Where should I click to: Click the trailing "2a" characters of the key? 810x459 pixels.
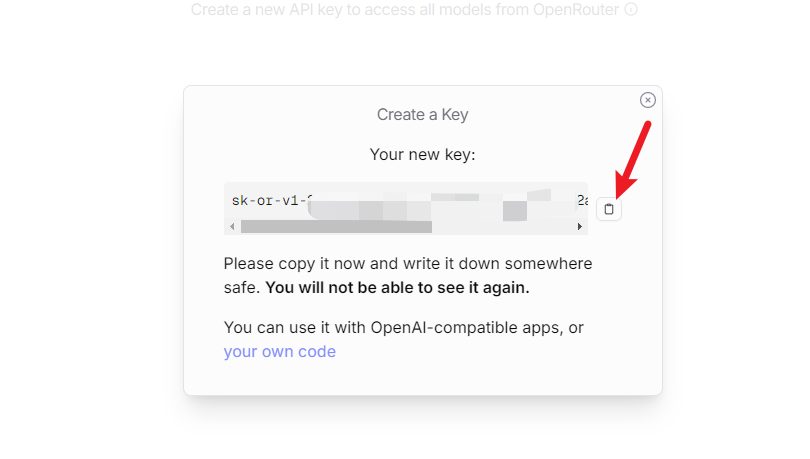(582, 200)
